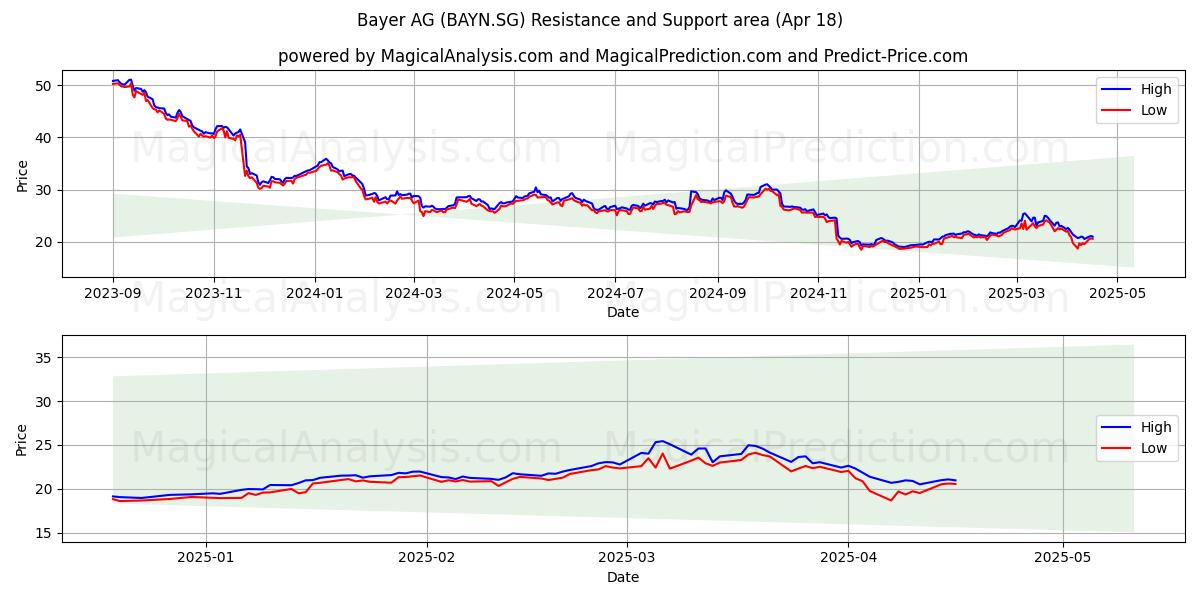Click the '2023-09' x-axis label in the top chart
The height and width of the screenshot is (600, 1200).
(113, 294)
